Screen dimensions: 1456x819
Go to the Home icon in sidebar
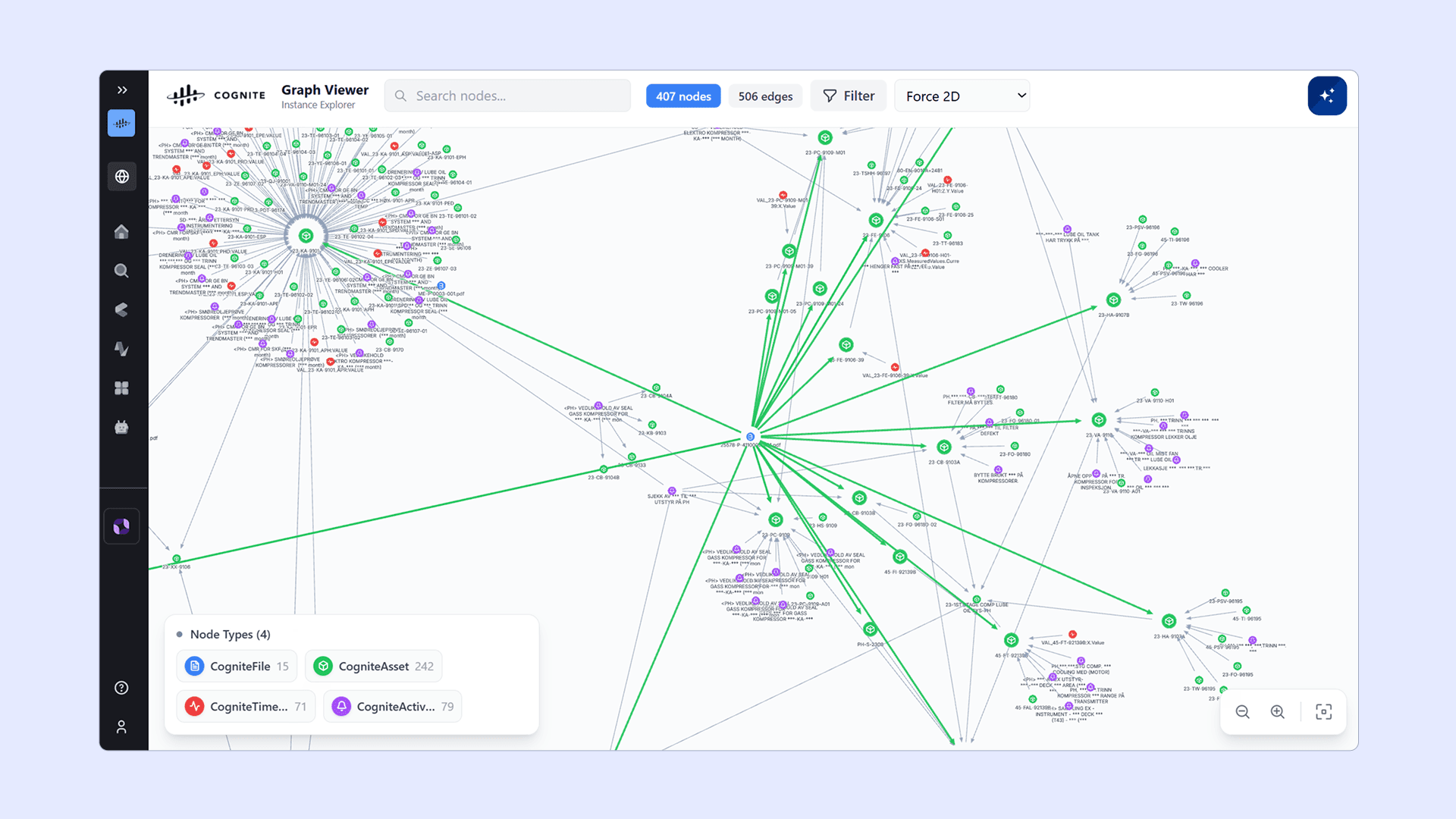coord(121,232)
